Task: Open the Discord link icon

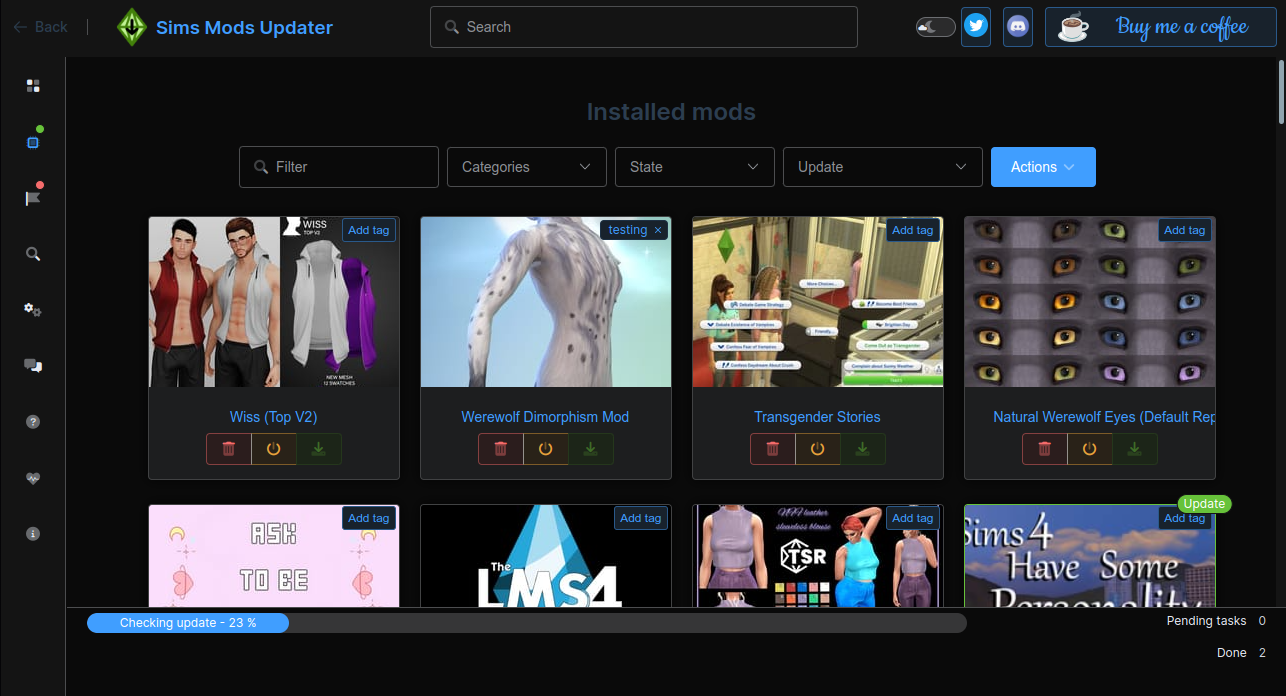Action: 1018,27
